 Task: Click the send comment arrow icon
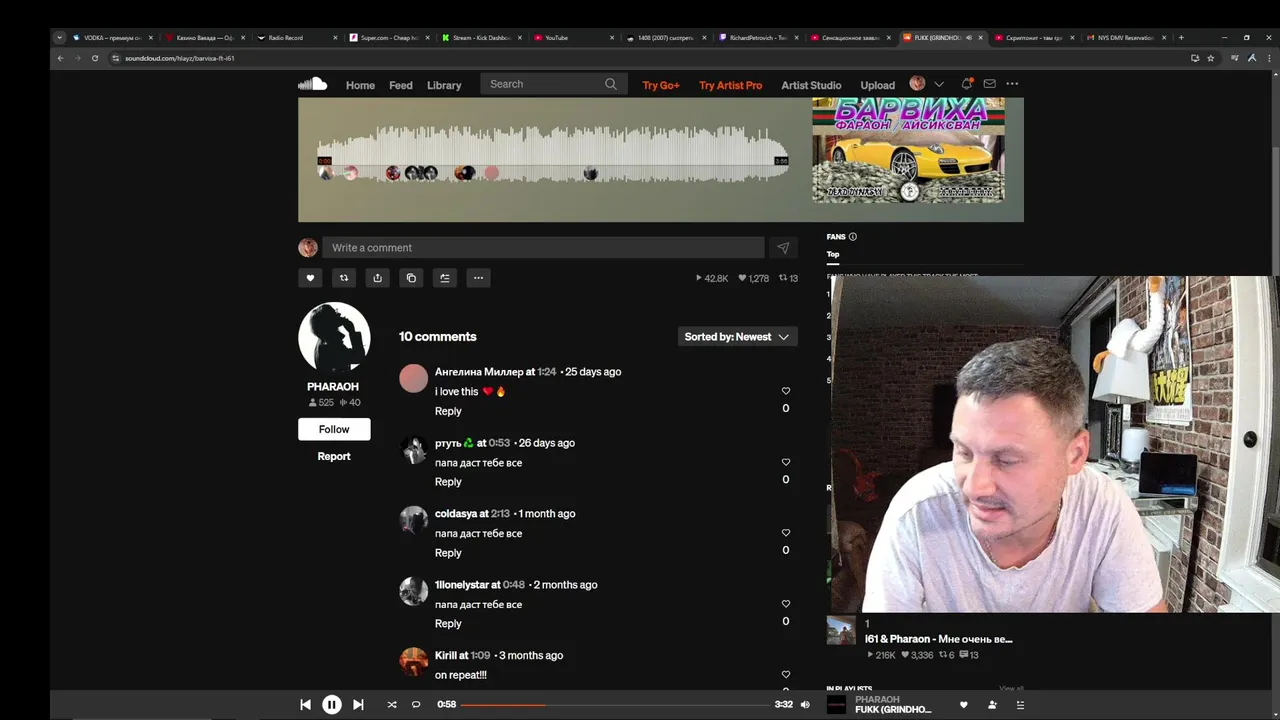[783, 248]
